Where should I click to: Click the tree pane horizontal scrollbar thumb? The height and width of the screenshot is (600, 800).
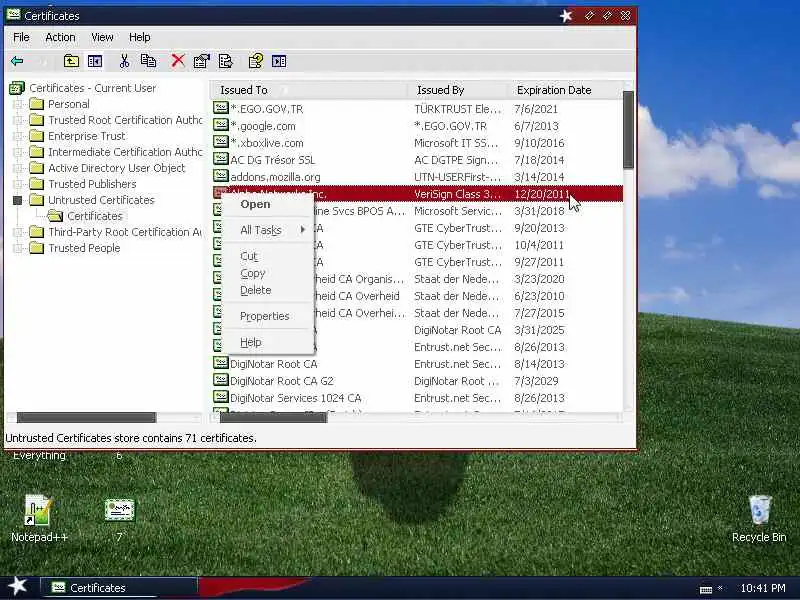[86, 417]
